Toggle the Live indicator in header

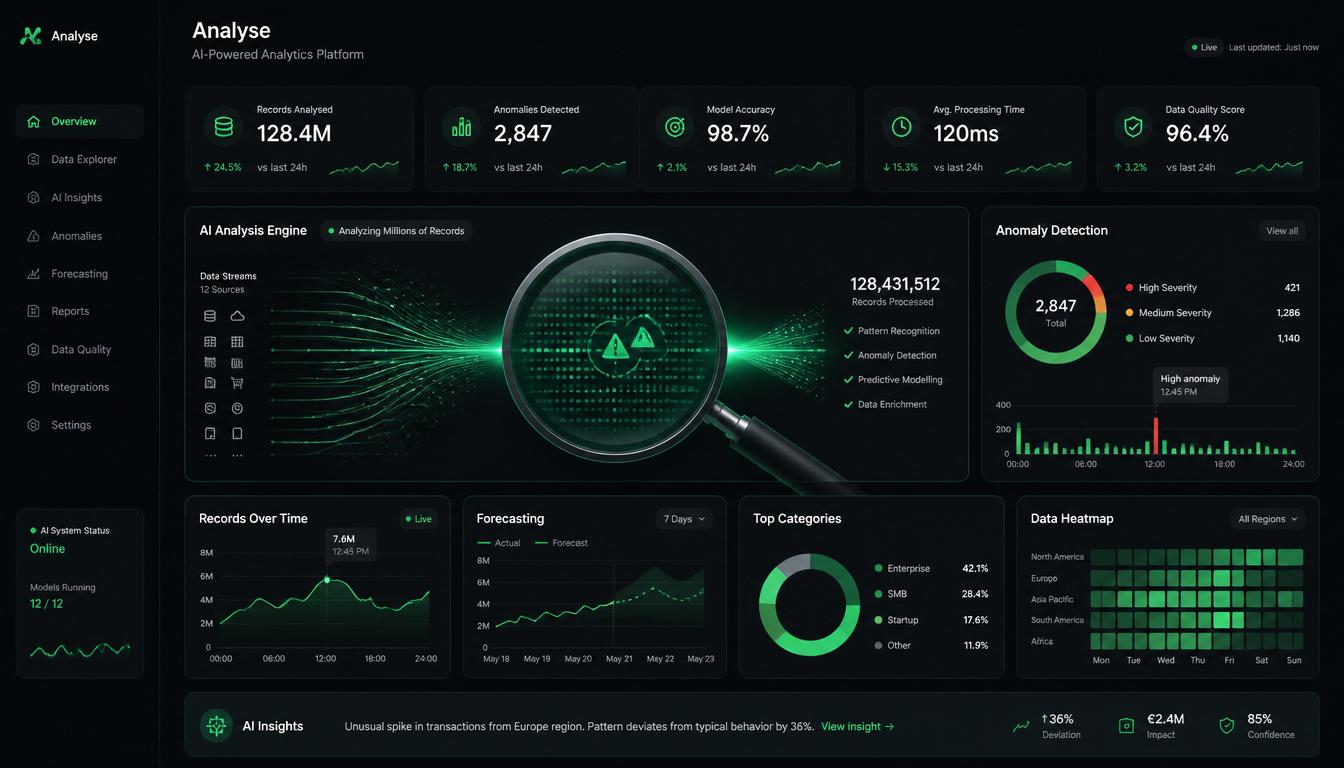(1204, 47)
